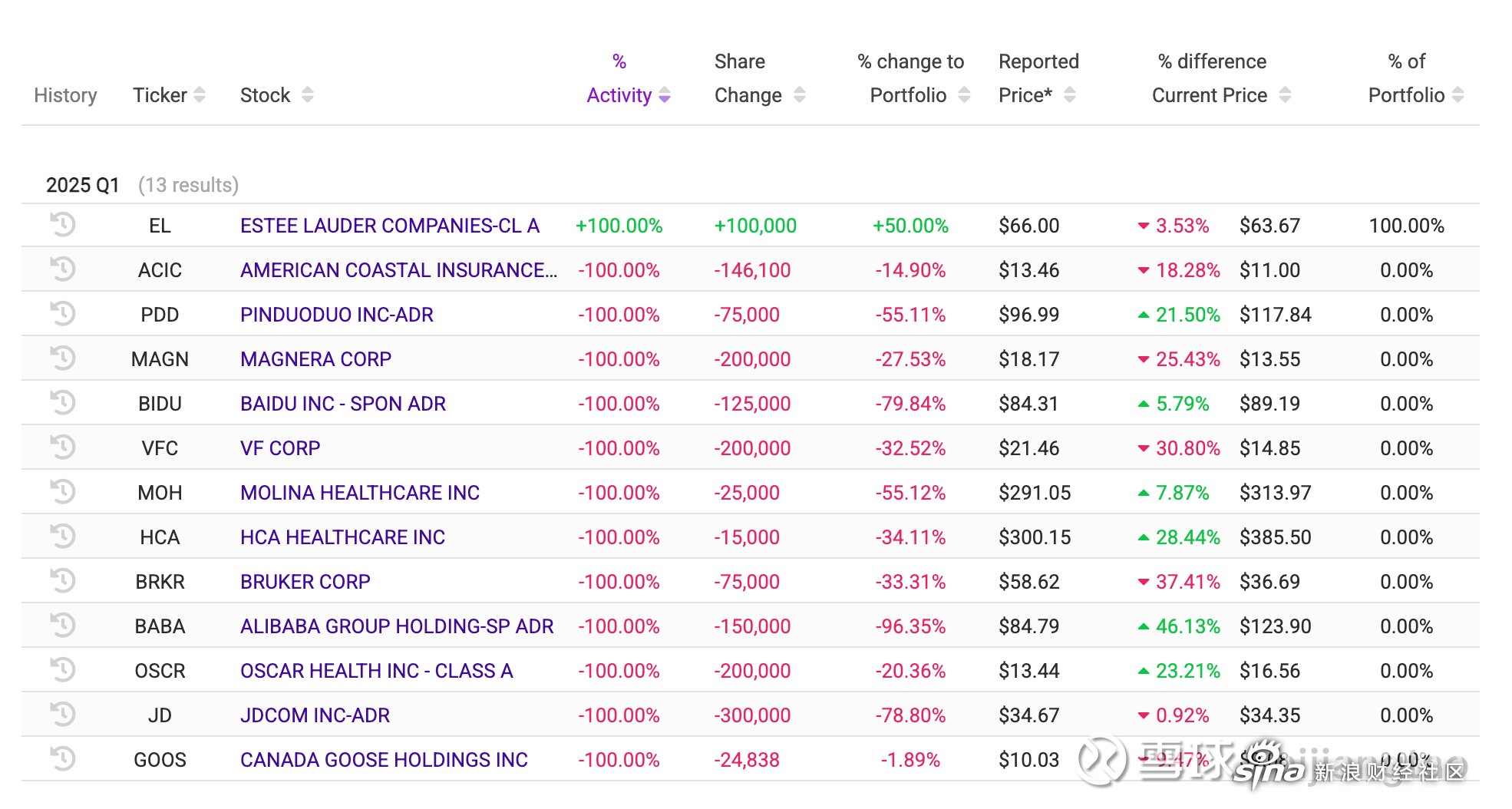Open history icon for PDD row
This screenshot has width=1512, height=809.
pyautogui.click(x=63, y=313)
